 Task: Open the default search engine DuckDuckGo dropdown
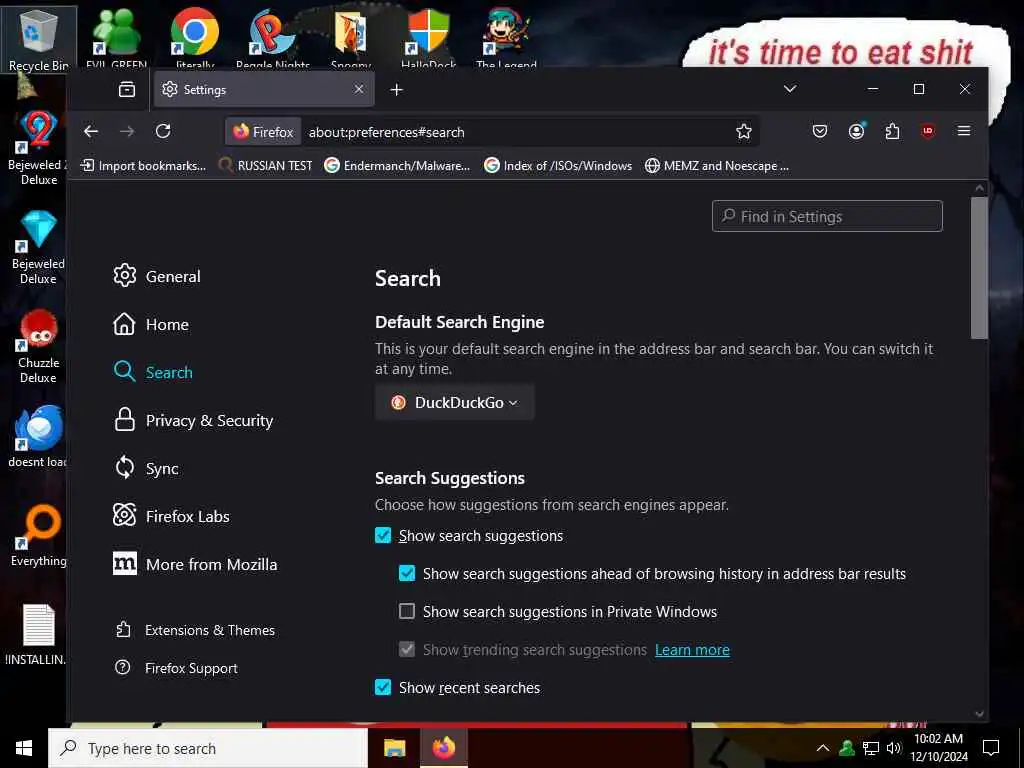(455, 402)
